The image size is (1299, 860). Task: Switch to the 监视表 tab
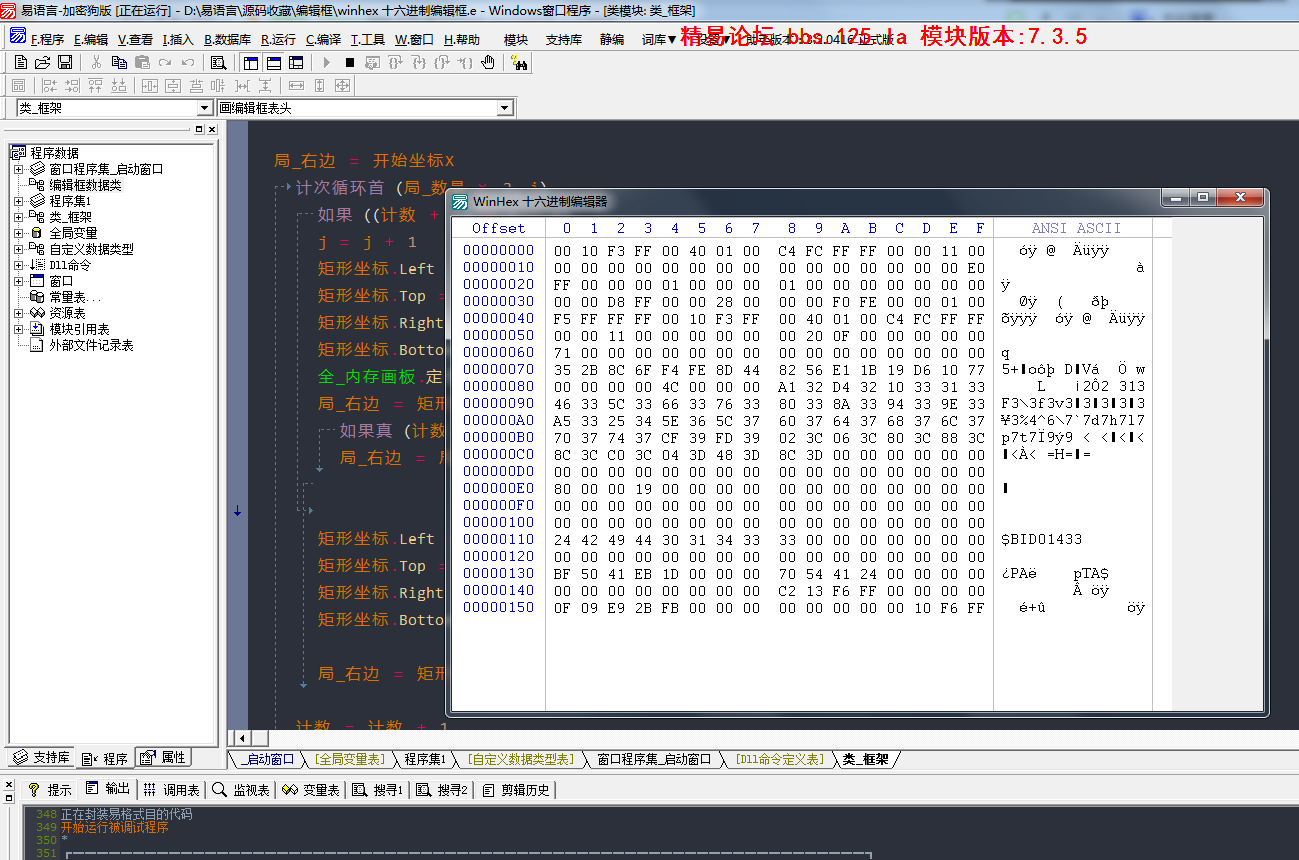click(241, 790)
